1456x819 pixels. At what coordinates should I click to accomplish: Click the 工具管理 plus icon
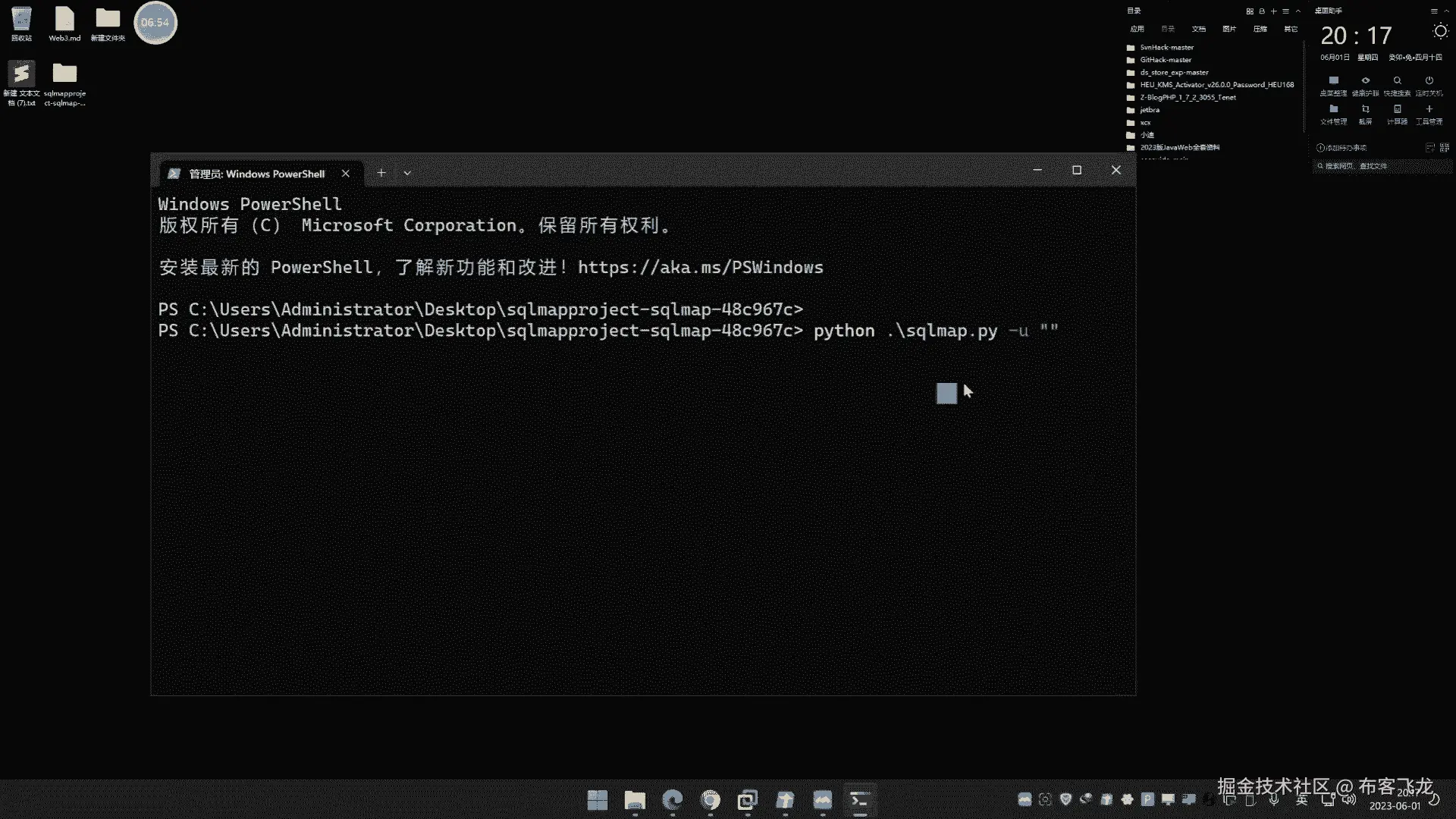click(x=1429, y=110)
